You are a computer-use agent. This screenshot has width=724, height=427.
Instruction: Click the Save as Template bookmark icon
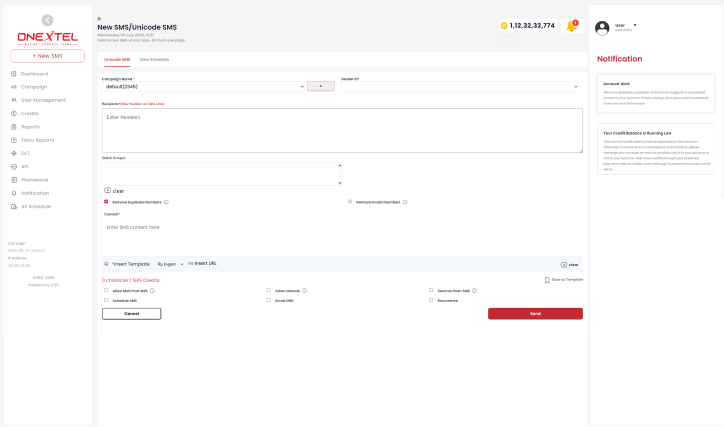pyautogui.click(x=547, y=280)
